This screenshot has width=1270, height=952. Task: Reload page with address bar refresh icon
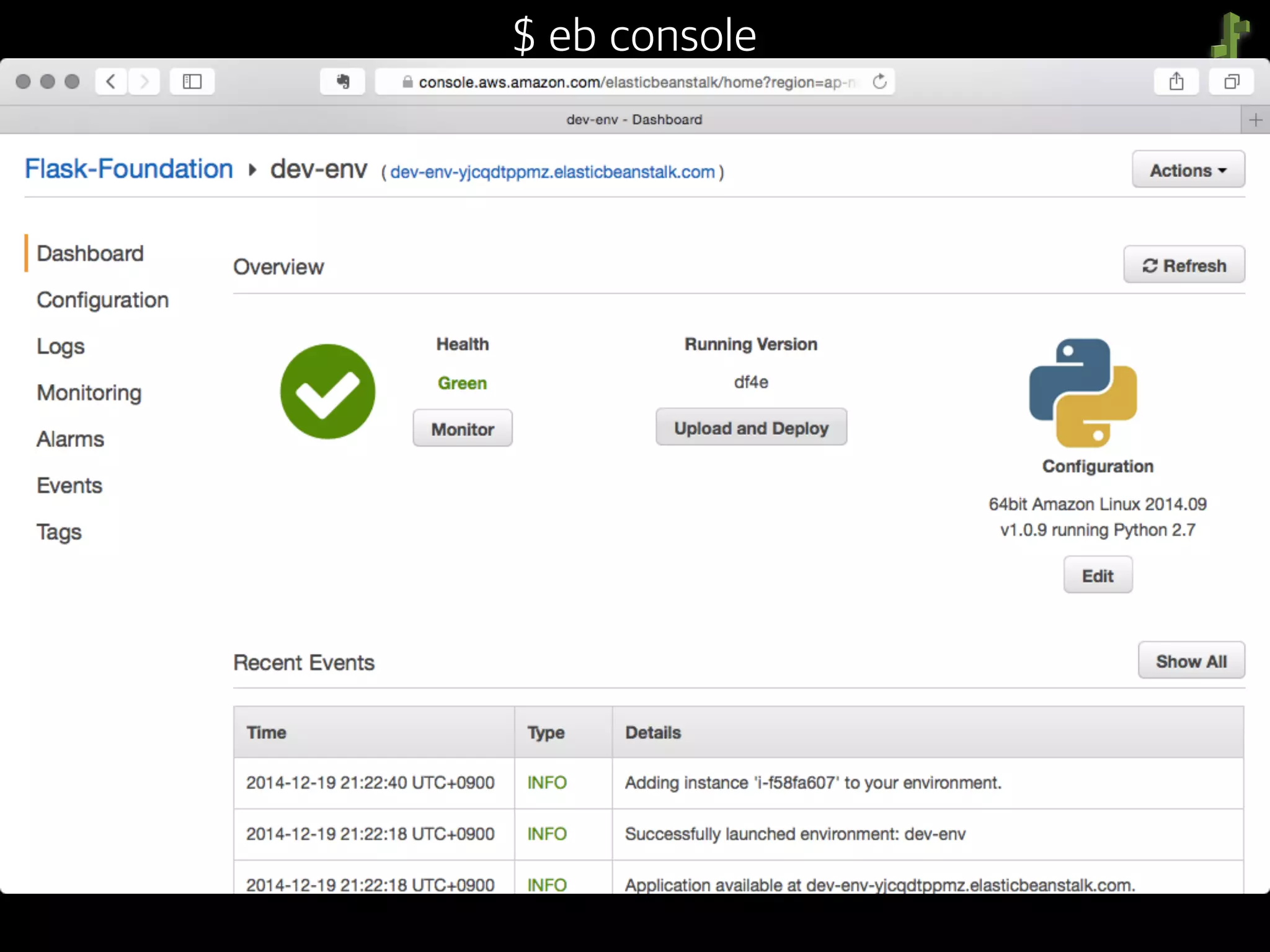tap(879, 82)
